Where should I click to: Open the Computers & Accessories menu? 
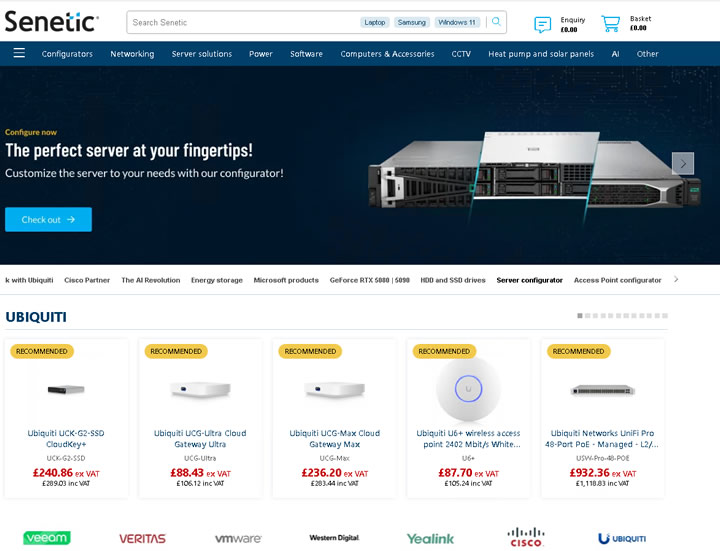(387, 54)
